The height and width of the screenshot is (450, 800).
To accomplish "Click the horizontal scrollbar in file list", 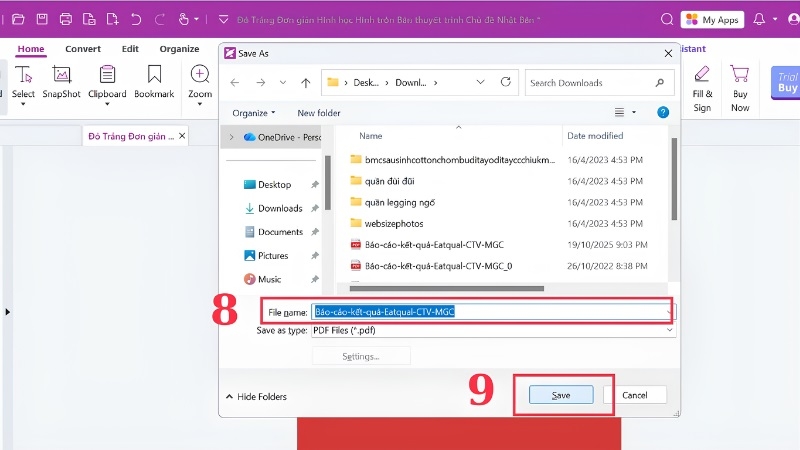I will click(446, 288).
